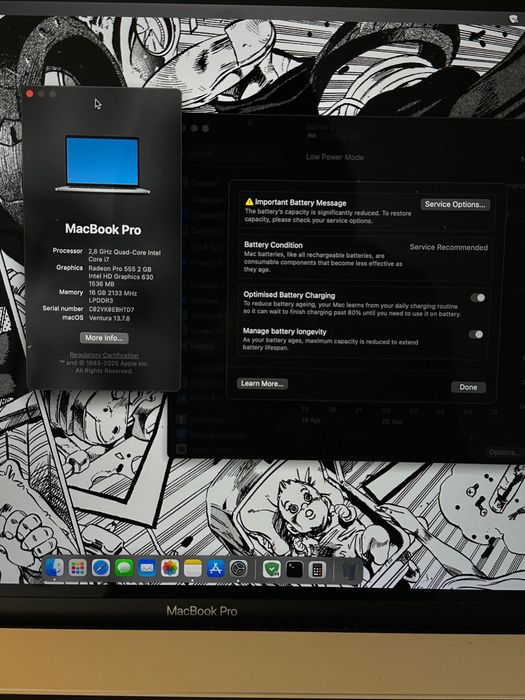Click the dimmed 'Low Power Mode' label

click(335, 157)
